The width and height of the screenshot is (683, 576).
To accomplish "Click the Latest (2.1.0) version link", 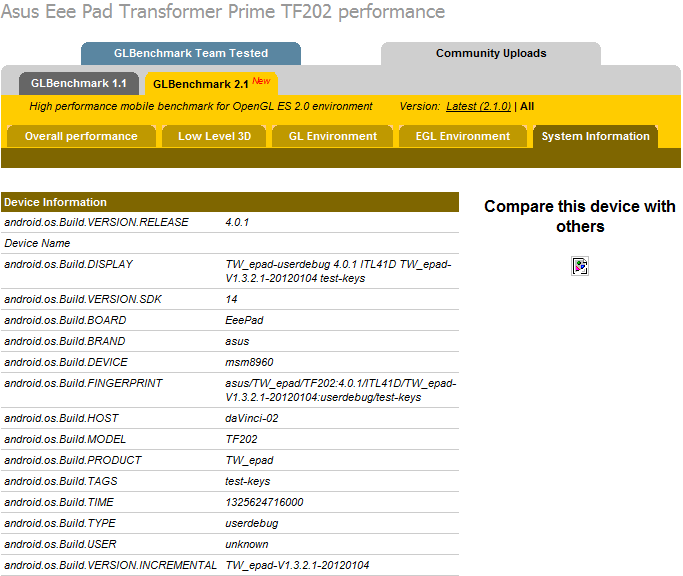I will 478,106.
